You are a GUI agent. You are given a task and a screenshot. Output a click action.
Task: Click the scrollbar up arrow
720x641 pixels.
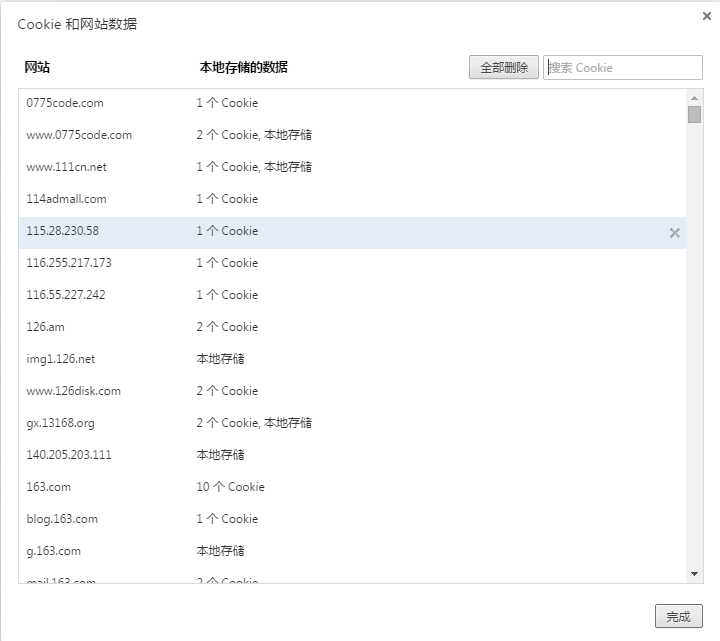694,98
